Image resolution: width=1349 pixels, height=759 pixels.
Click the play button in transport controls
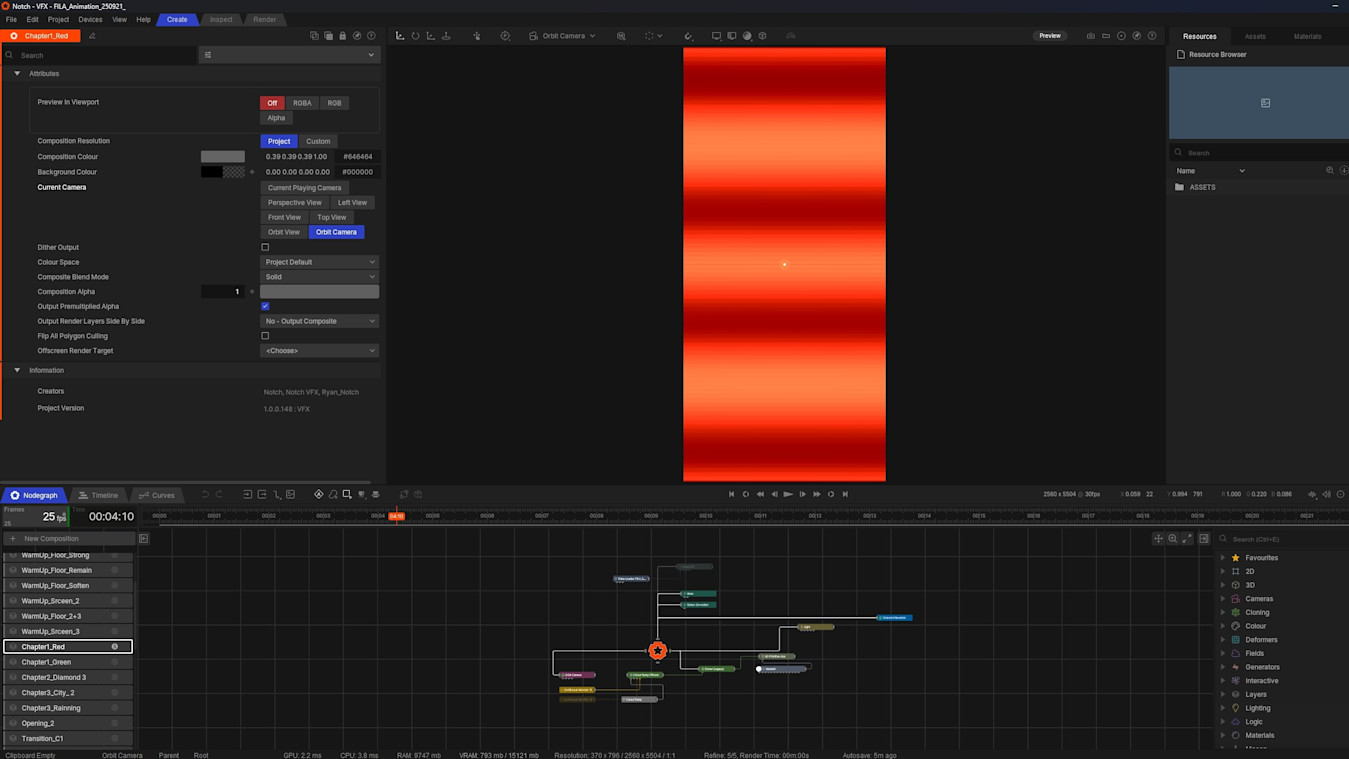pyautogui.click(x=788, y=494)
